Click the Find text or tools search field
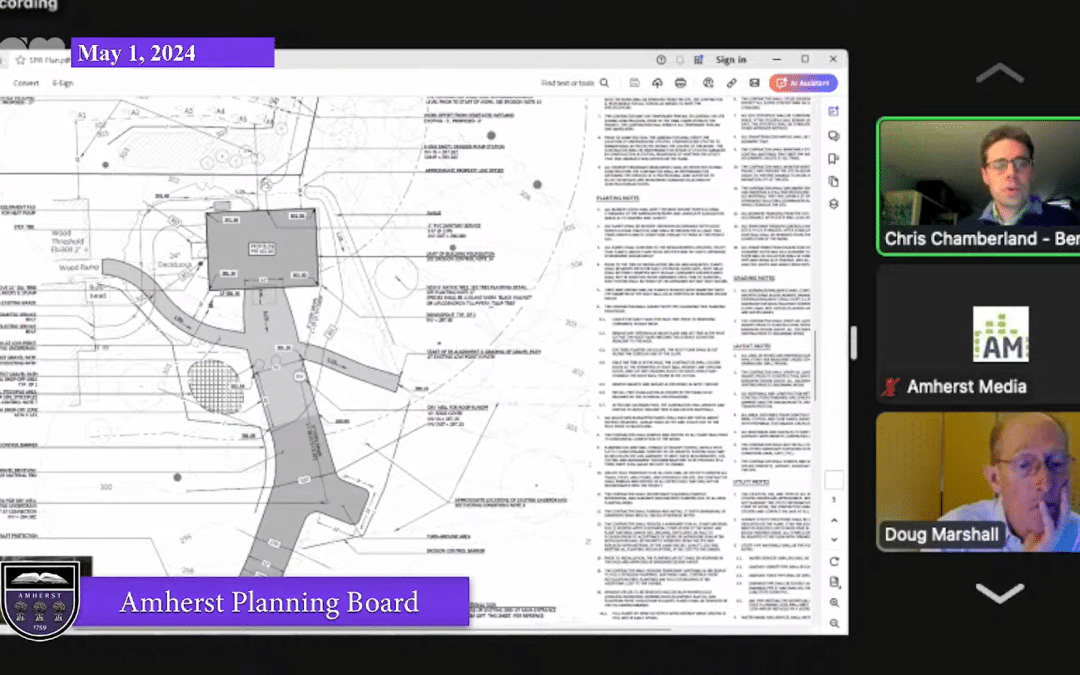This screenshot has width=1080, height=675. tap(574, 83)
